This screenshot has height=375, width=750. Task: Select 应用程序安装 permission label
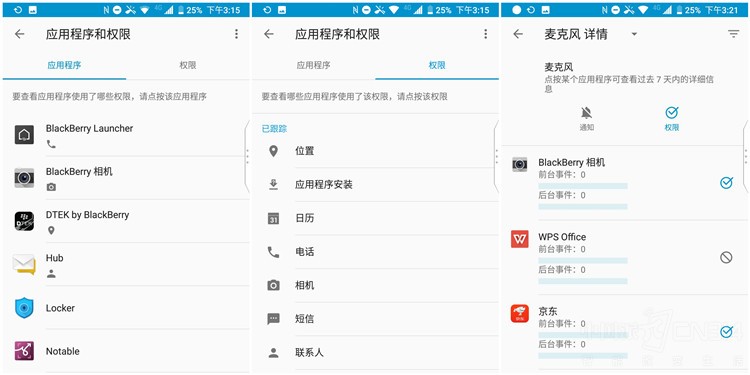point(324,185)
